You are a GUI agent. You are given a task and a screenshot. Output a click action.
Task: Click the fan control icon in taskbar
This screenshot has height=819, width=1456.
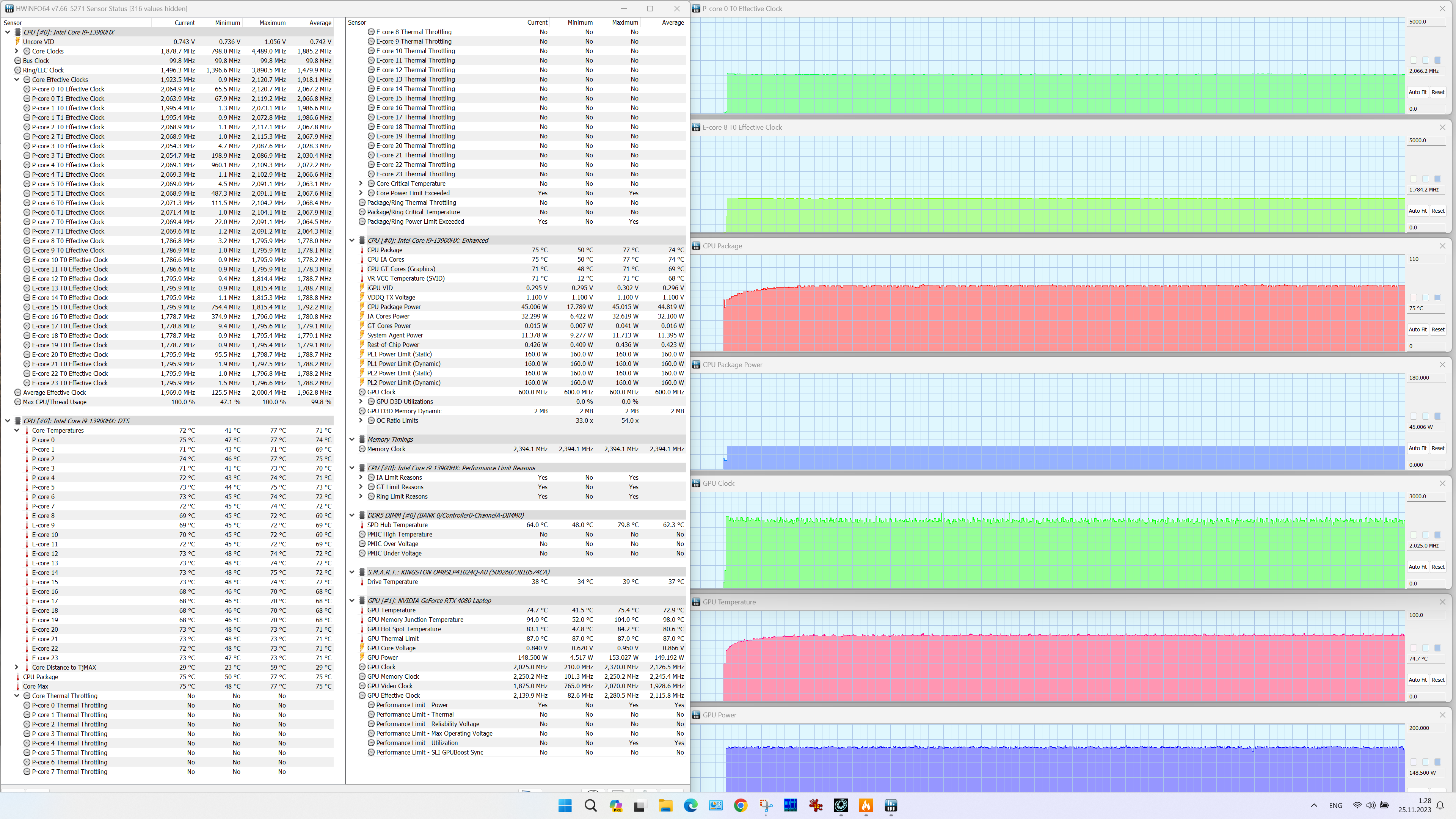(841, 805)
